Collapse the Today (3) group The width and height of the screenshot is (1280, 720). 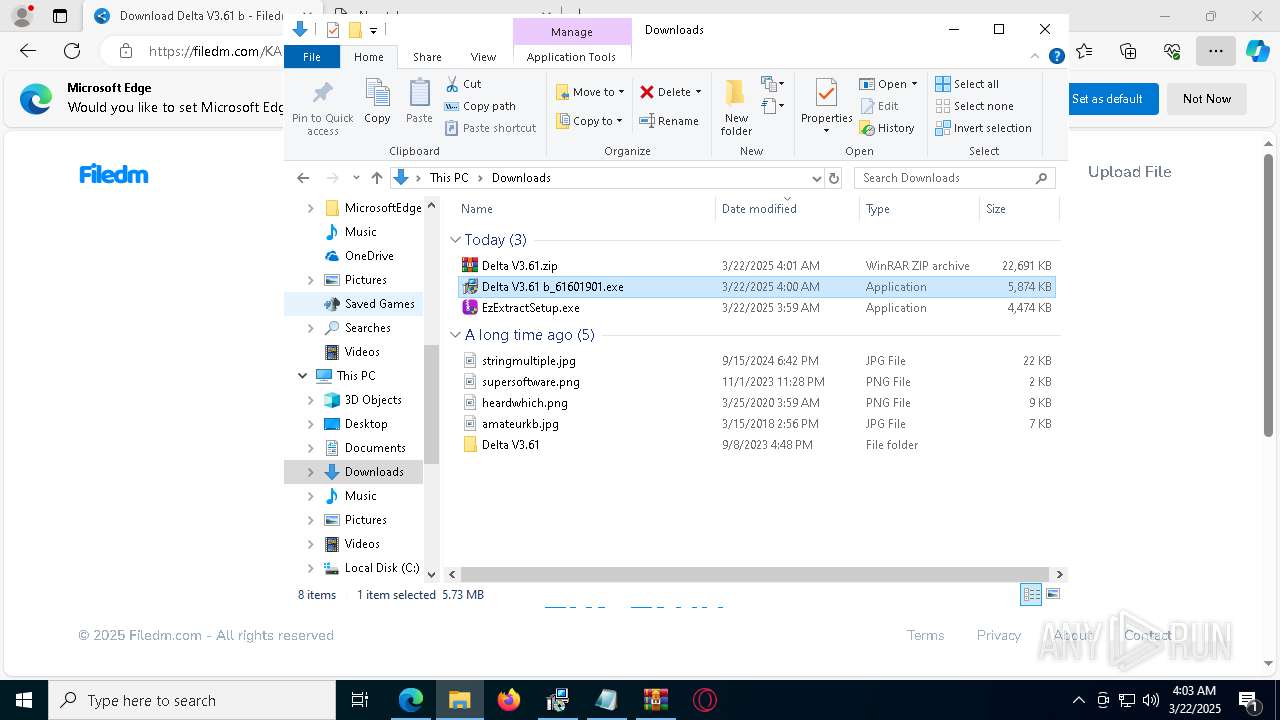(455, 240)
